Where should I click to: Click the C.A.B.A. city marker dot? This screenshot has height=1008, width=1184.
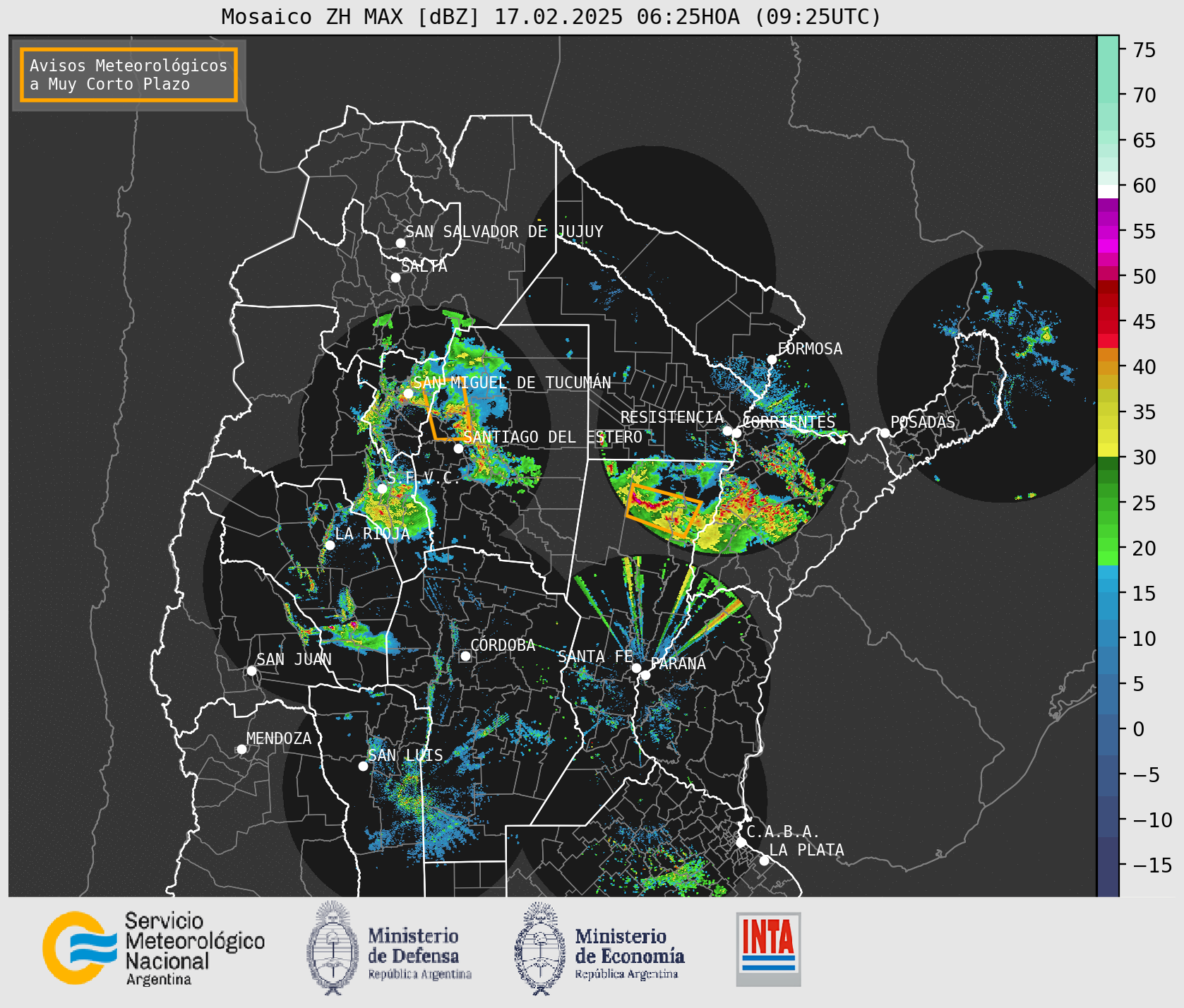tap(741, 842)
